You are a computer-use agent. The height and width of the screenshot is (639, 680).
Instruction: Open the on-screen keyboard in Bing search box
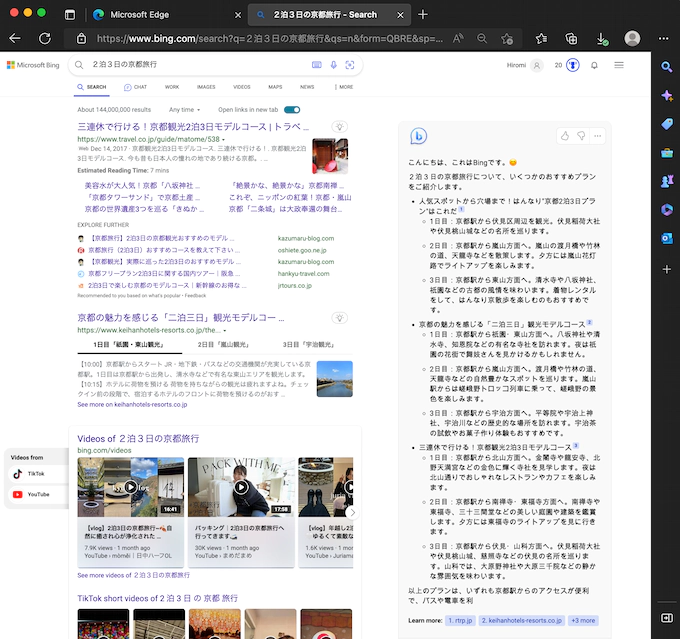tap(317, 65)
